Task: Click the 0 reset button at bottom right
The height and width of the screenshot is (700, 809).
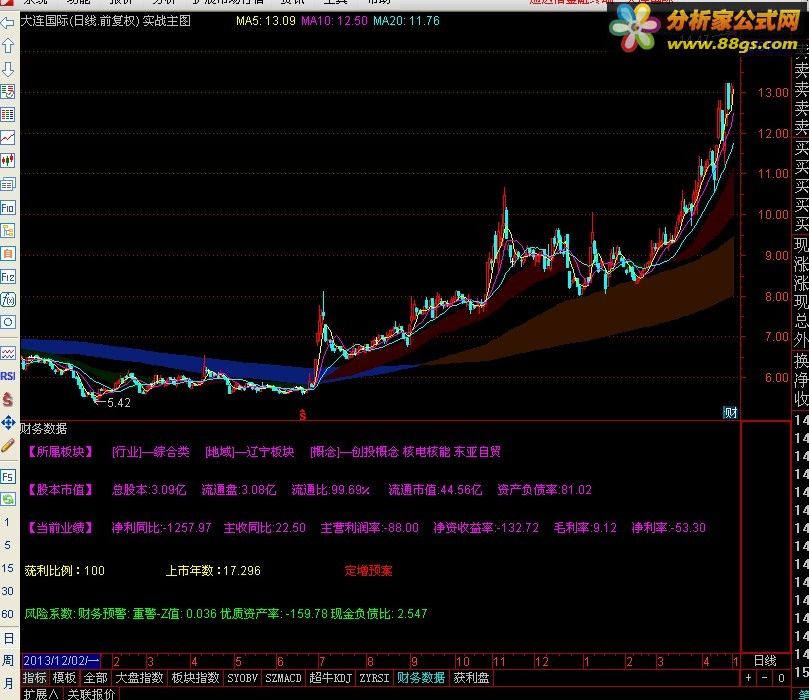Action: [781, 677]
